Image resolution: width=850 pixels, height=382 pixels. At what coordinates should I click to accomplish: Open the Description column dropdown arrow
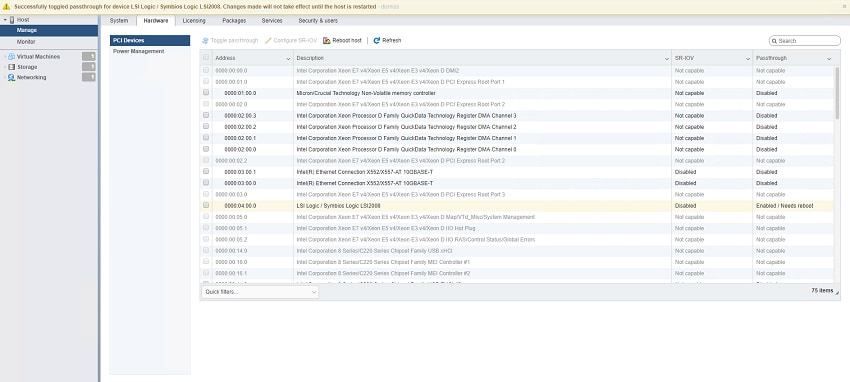click(666, 58)
